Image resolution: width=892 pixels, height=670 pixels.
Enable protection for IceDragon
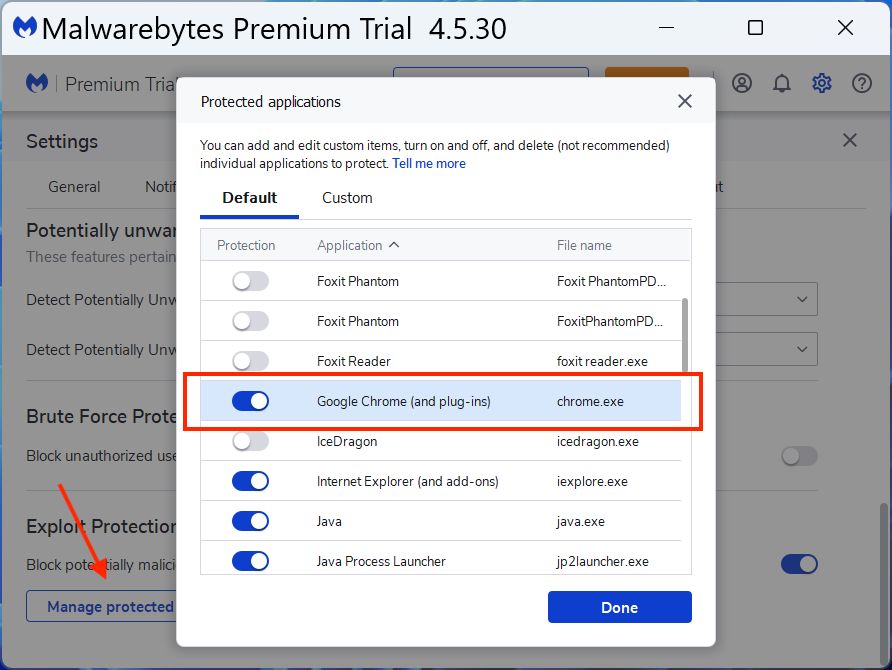point(249,440)
